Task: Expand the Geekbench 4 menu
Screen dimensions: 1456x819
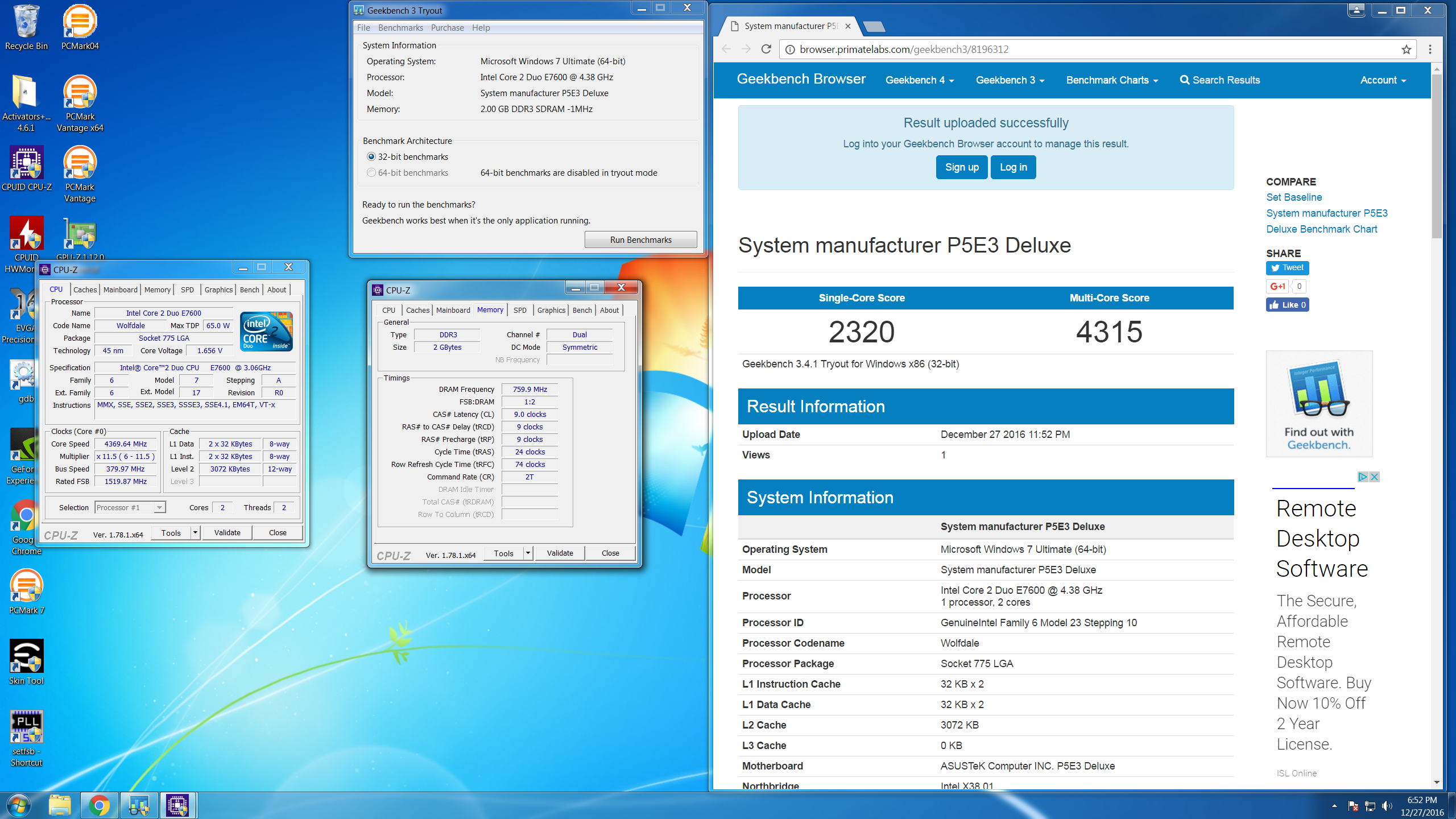Action: [x=920, y=80]
